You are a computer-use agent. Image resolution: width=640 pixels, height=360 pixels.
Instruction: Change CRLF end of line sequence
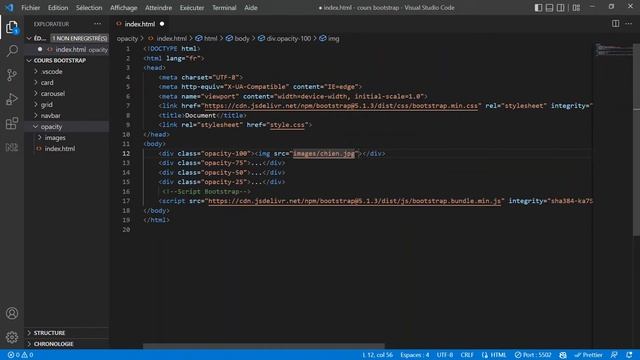pyautogui.click(x=467, y=355)
